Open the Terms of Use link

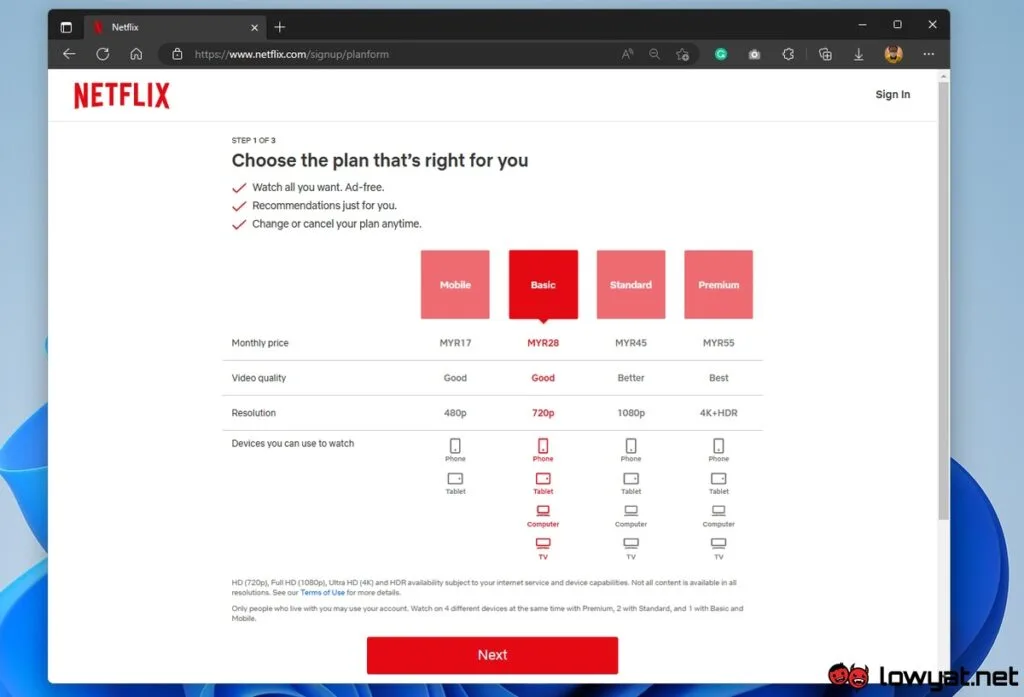[323, 592]
